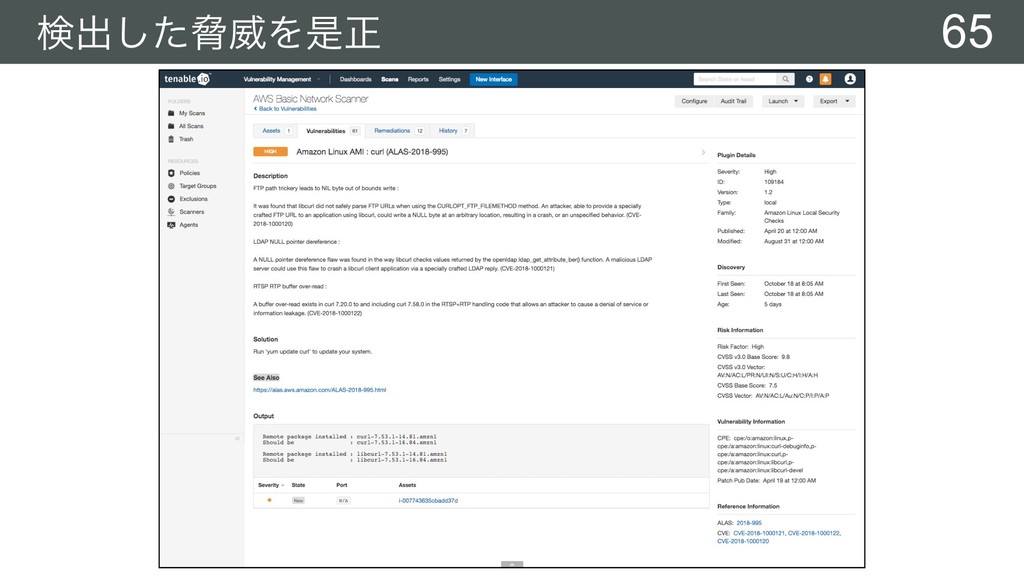The height and width of the screenshot is (576, 1024).
Task: Click Target Groups in the sidebar
Action: (198, 186)
